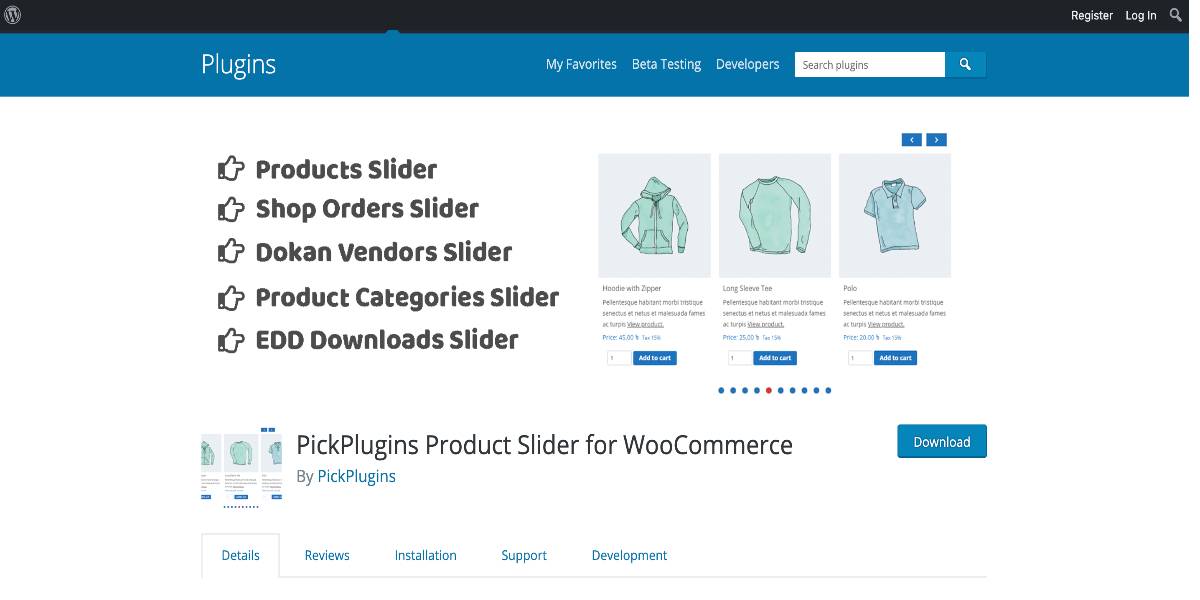Open the Beta Testing menu item
The height and width of the screenshot is (600, 1200).
coord(666,64)
